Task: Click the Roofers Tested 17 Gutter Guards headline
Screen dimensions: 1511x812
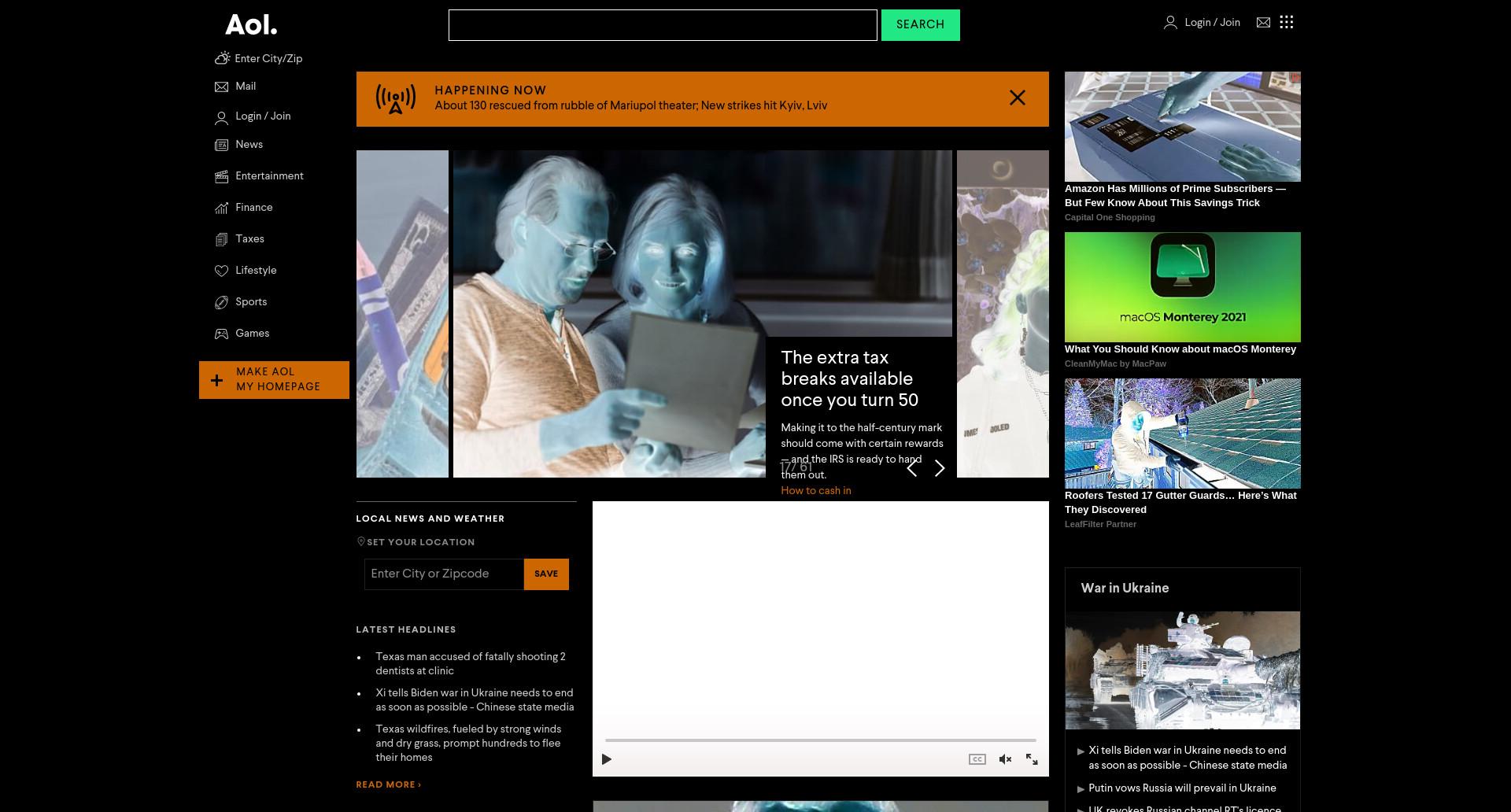Action: [1180, 503]
